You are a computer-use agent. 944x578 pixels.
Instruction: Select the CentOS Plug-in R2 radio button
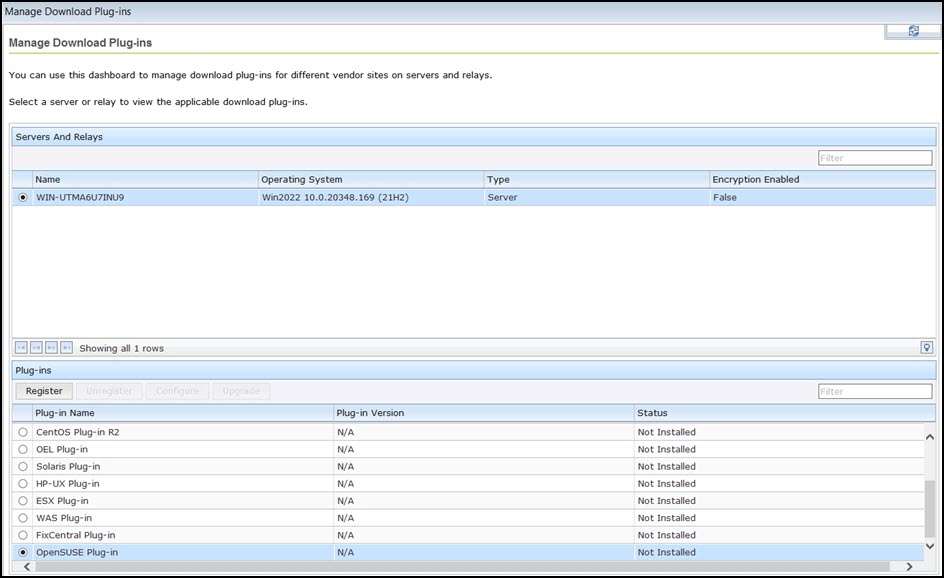click(23, 433)
